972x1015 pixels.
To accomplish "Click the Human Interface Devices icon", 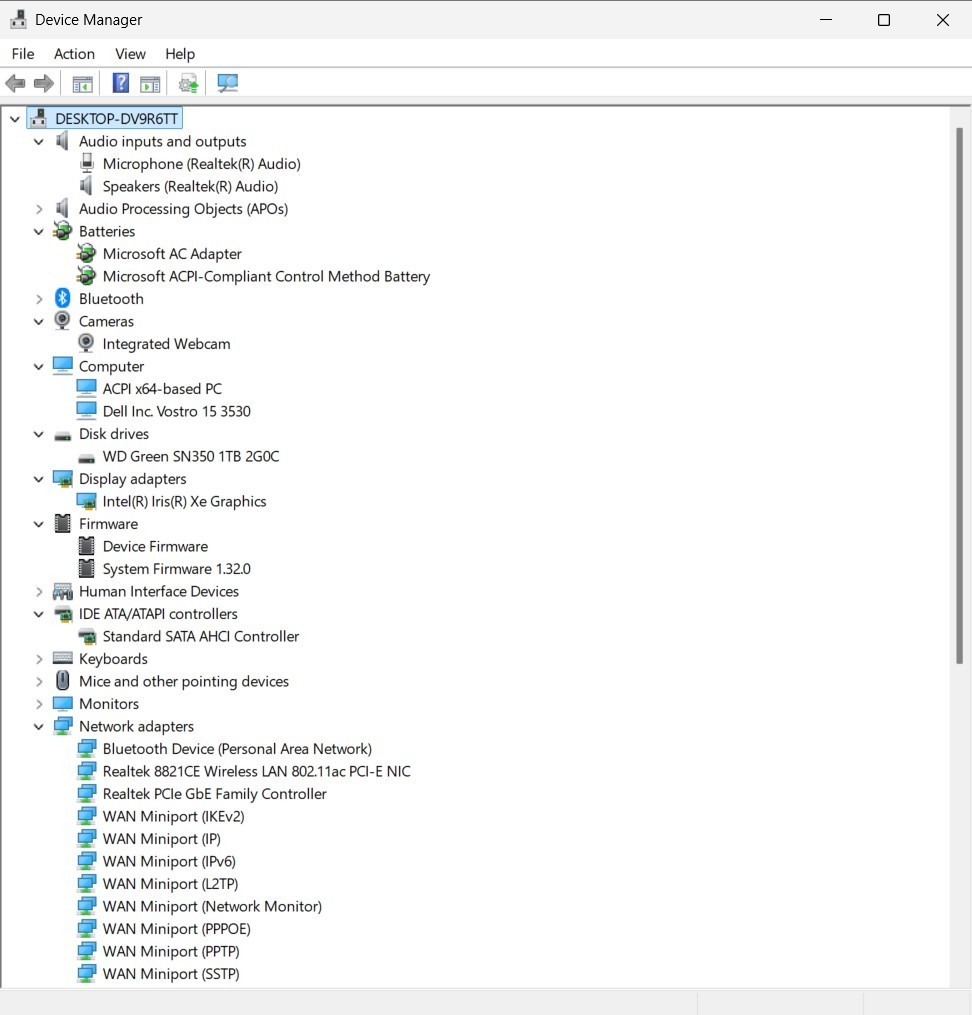I will click(63, 591).
